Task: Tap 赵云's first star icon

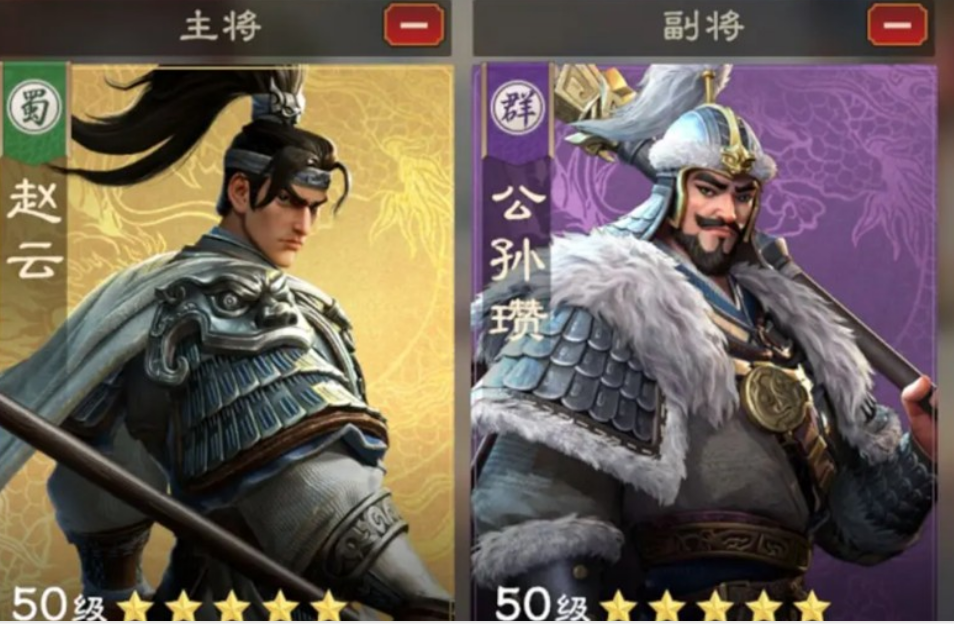Action: click(135, 606)
